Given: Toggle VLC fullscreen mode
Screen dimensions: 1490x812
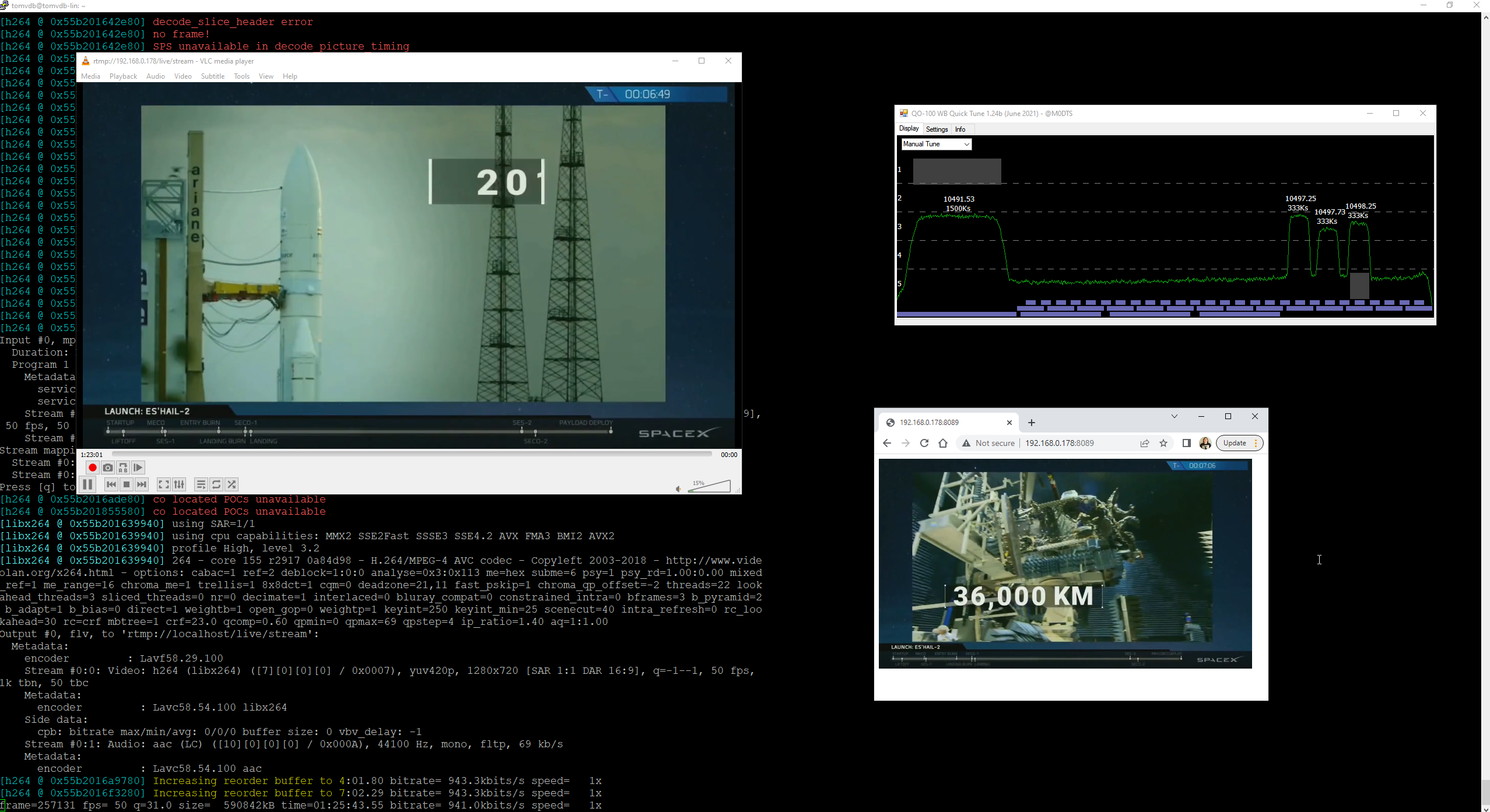Looking at the screenshot, I should point(164,484).
